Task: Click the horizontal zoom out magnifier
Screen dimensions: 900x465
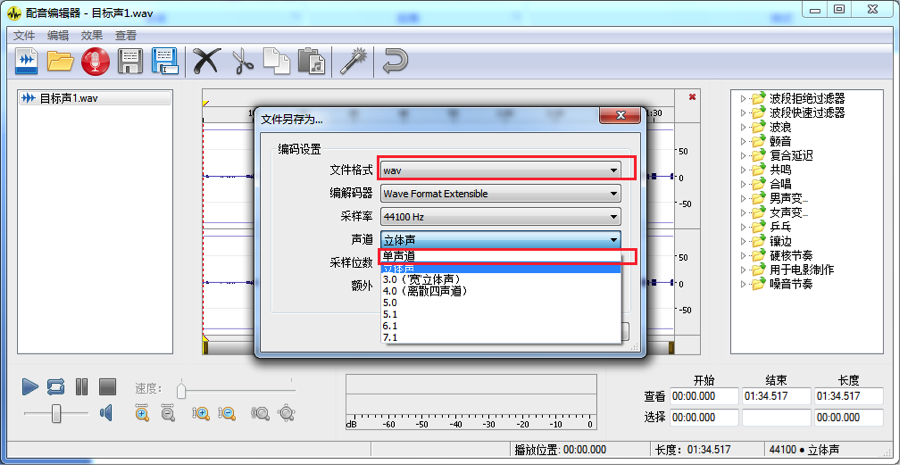Action: (168, 412)
